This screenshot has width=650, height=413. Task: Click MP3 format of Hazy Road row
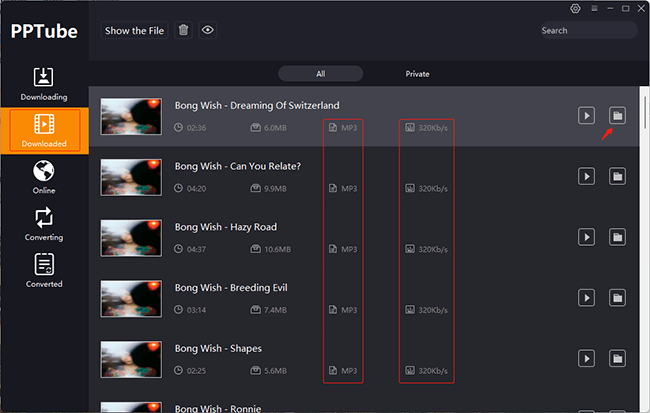[349, 249]
